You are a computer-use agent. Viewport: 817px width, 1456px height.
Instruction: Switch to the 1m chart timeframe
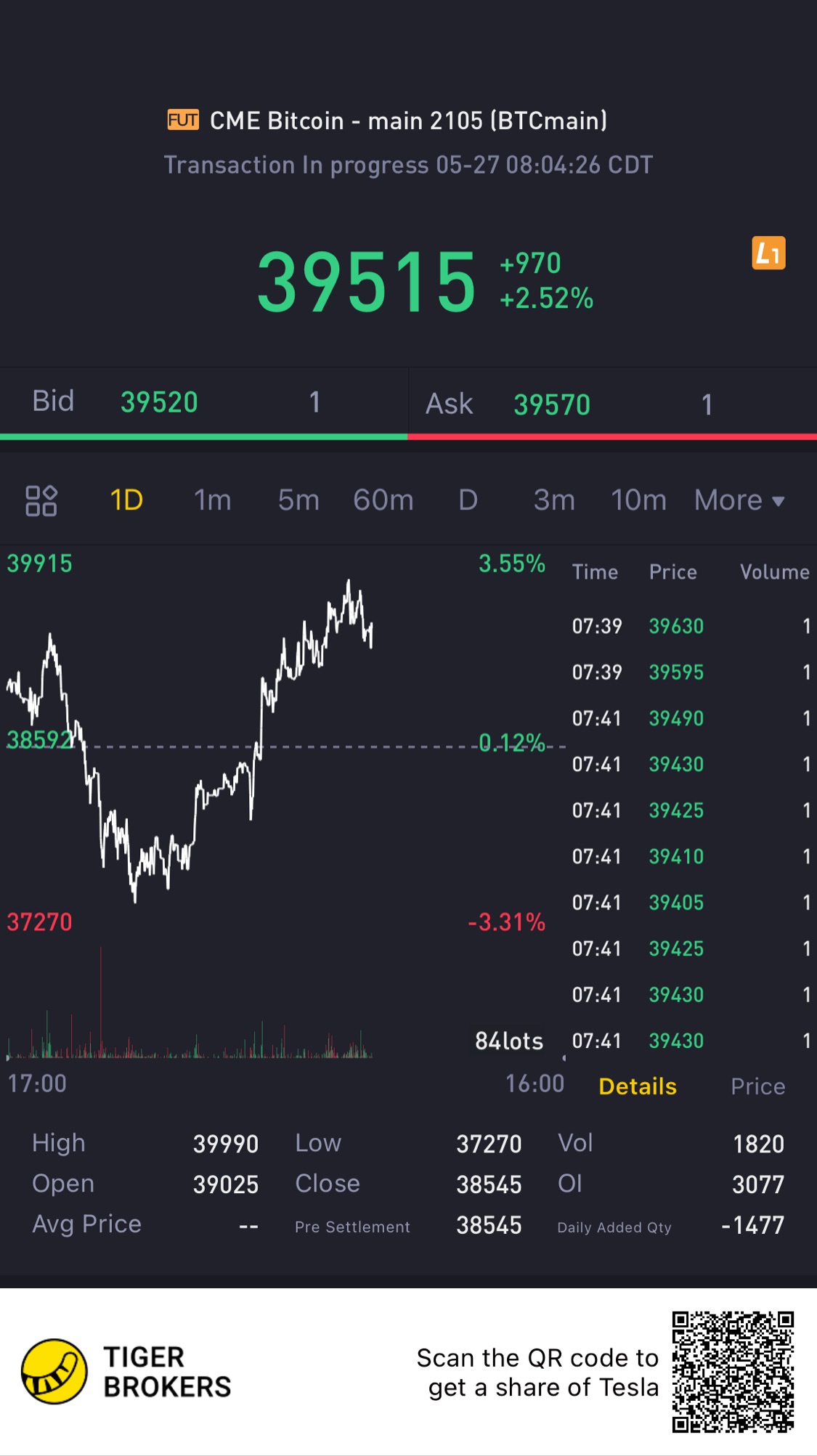[x=212, y=500]
